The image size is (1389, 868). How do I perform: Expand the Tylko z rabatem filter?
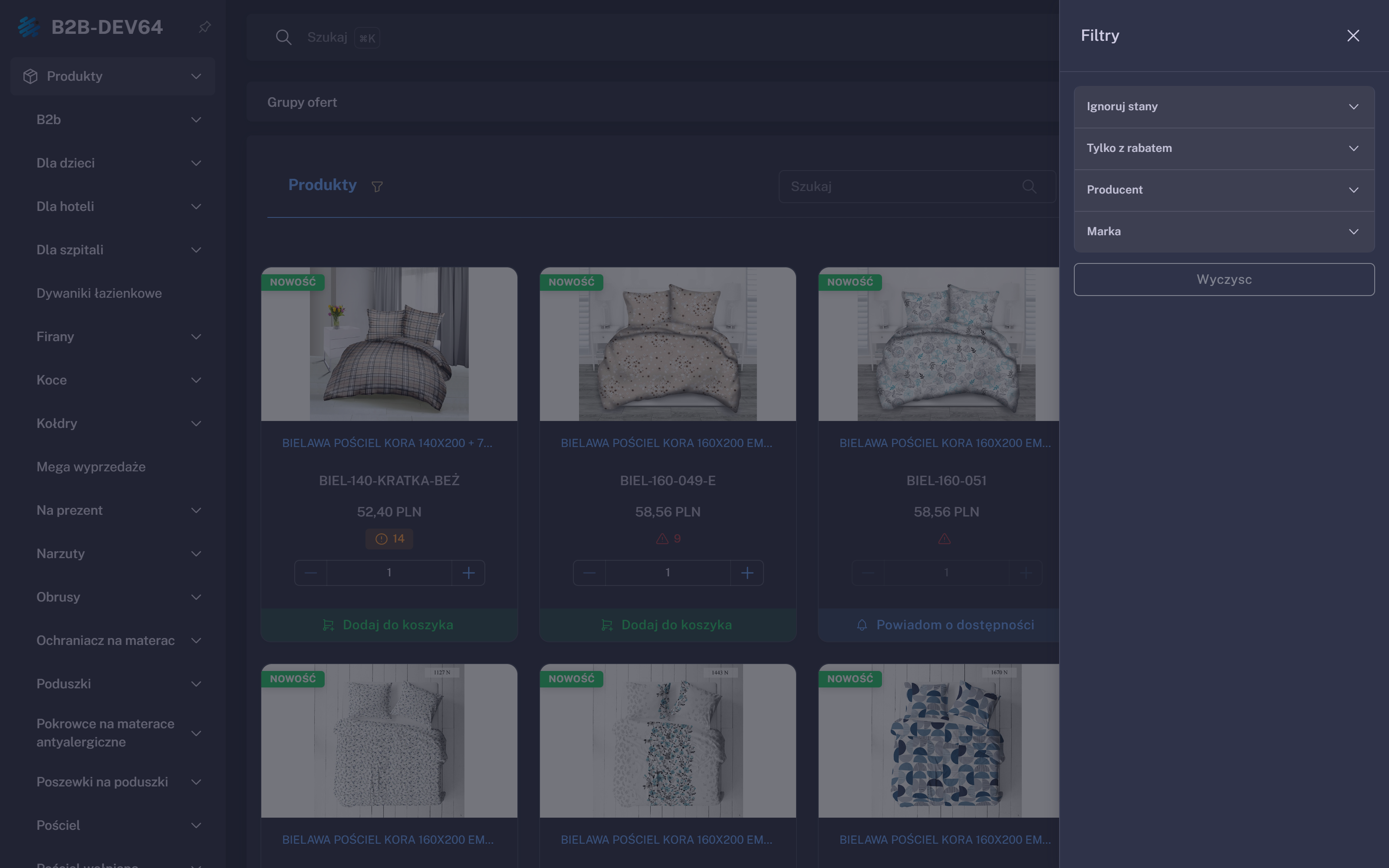(1224, 149)
